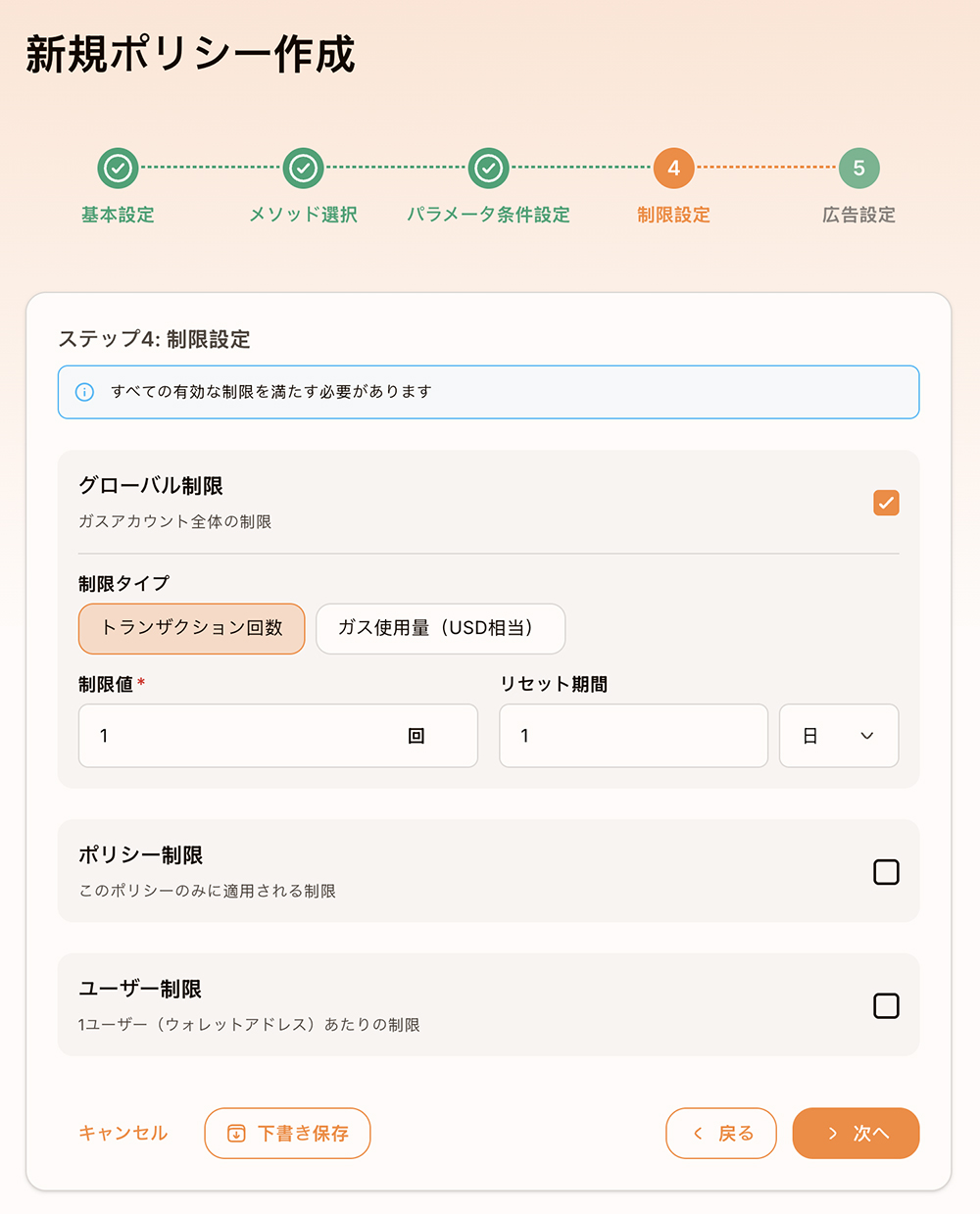This screenshot has width=980, height=1214.
Task: Click the リセット期間 label
Action: click(x=554, y=685)
